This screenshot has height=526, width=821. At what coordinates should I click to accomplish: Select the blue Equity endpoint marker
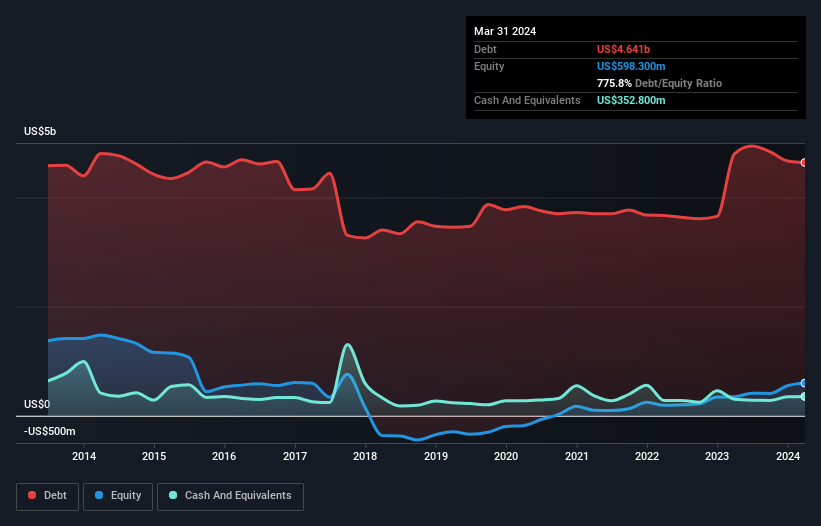coord(804,383)
